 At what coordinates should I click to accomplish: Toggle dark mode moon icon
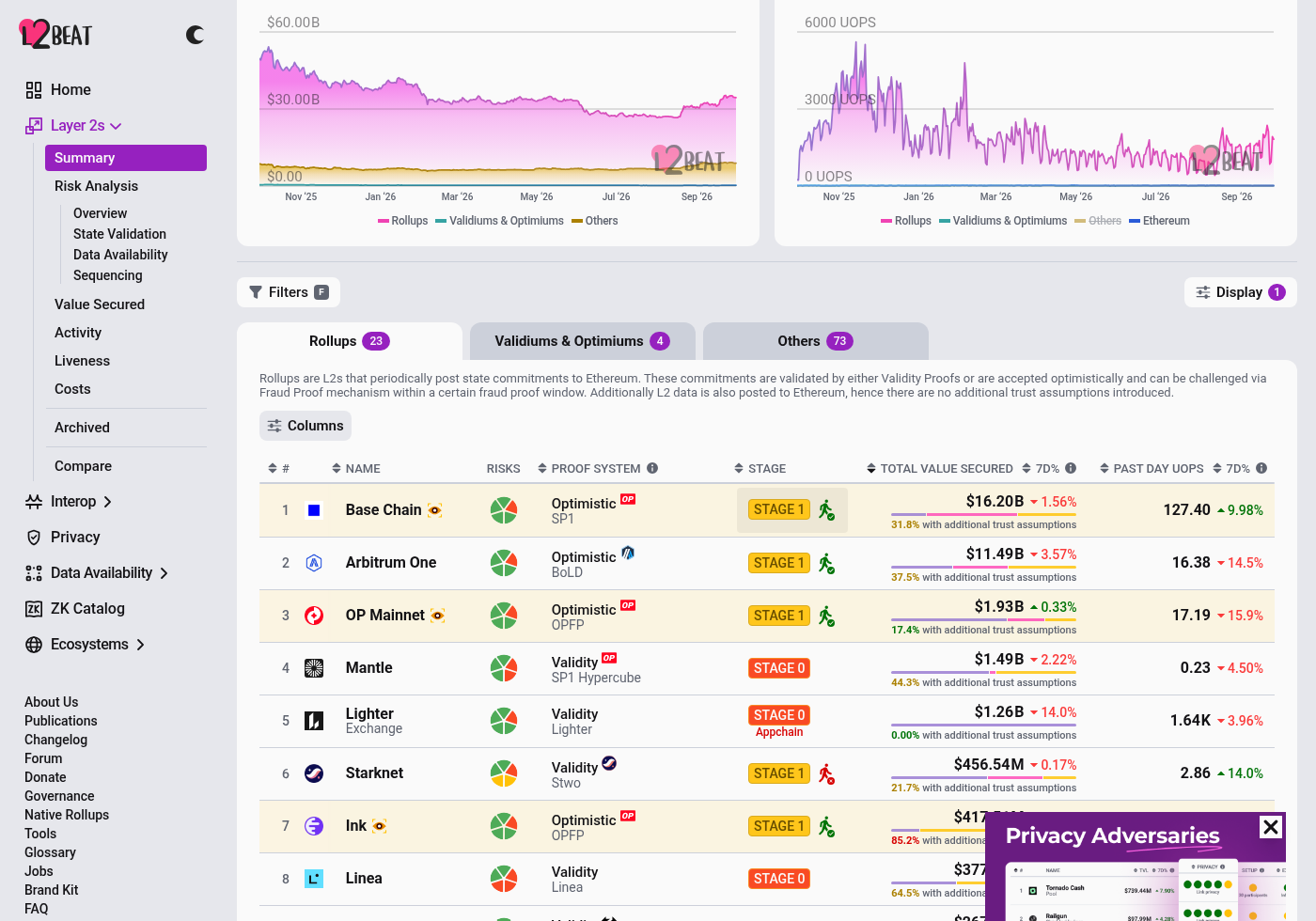196,35
